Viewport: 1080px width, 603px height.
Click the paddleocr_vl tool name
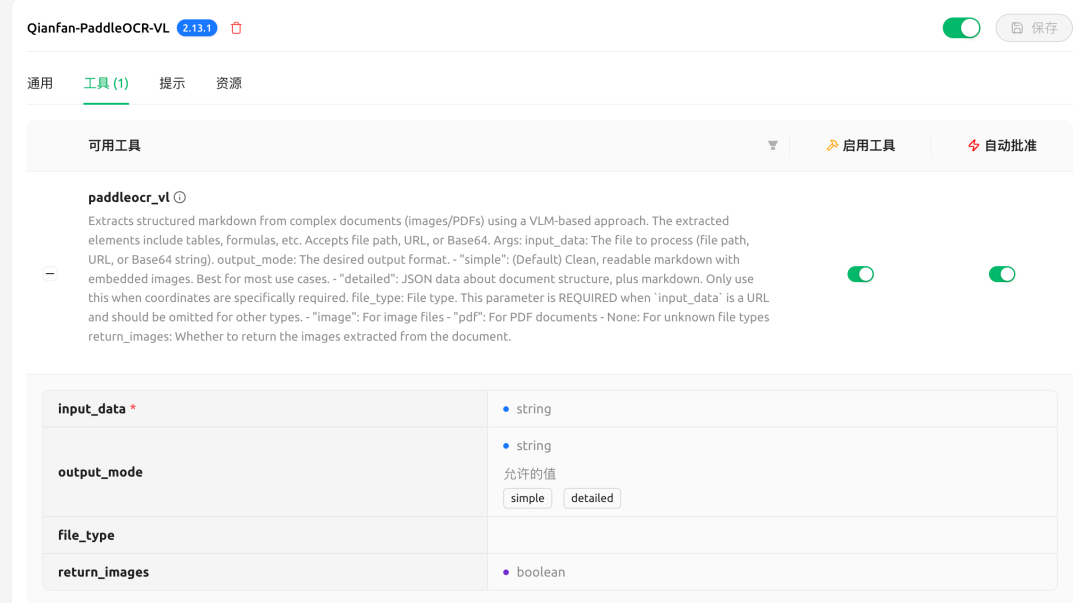coord(129,198)
